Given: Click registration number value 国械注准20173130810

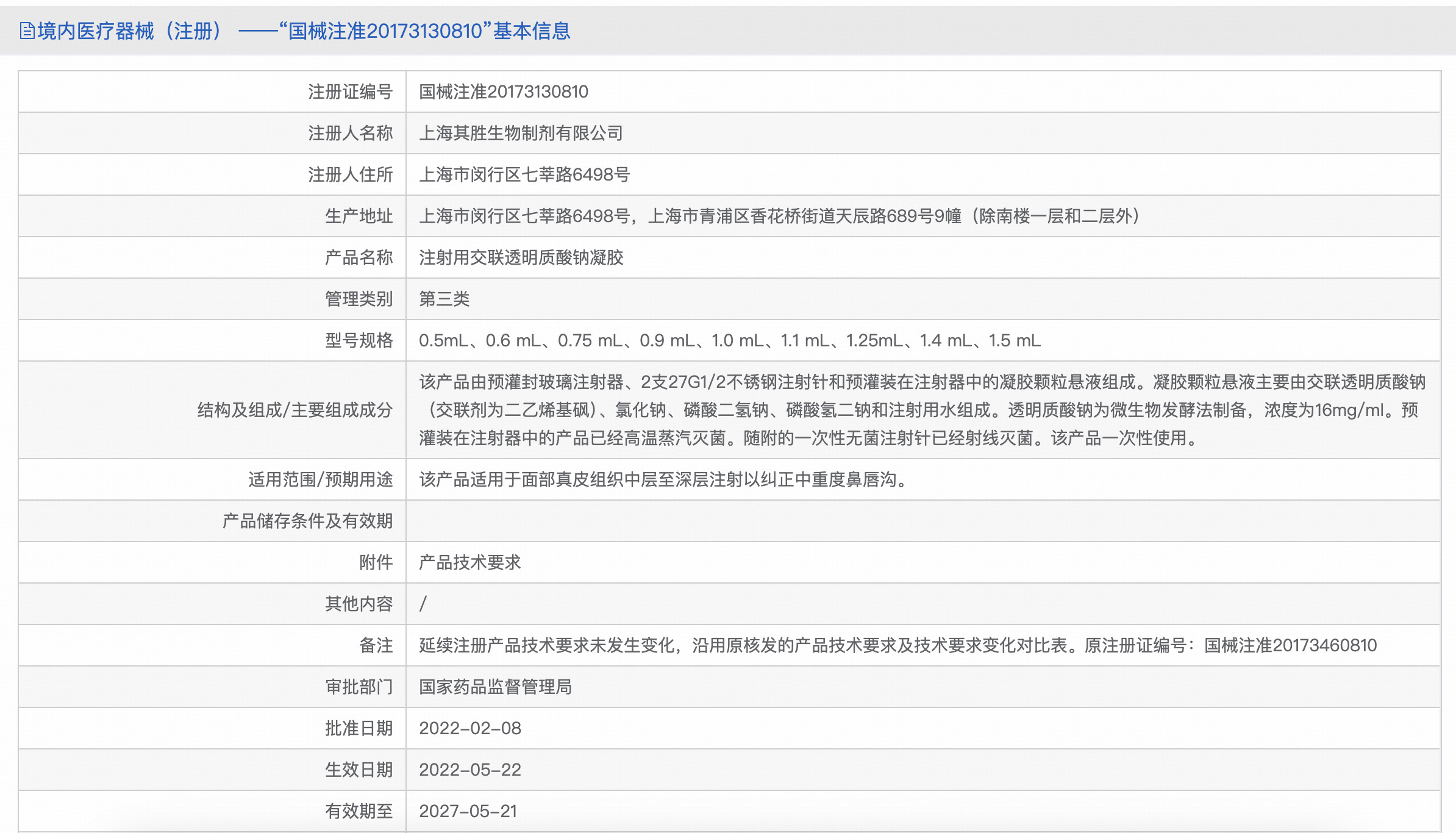Looking at the screenshot, I should (x=503, y=91).
